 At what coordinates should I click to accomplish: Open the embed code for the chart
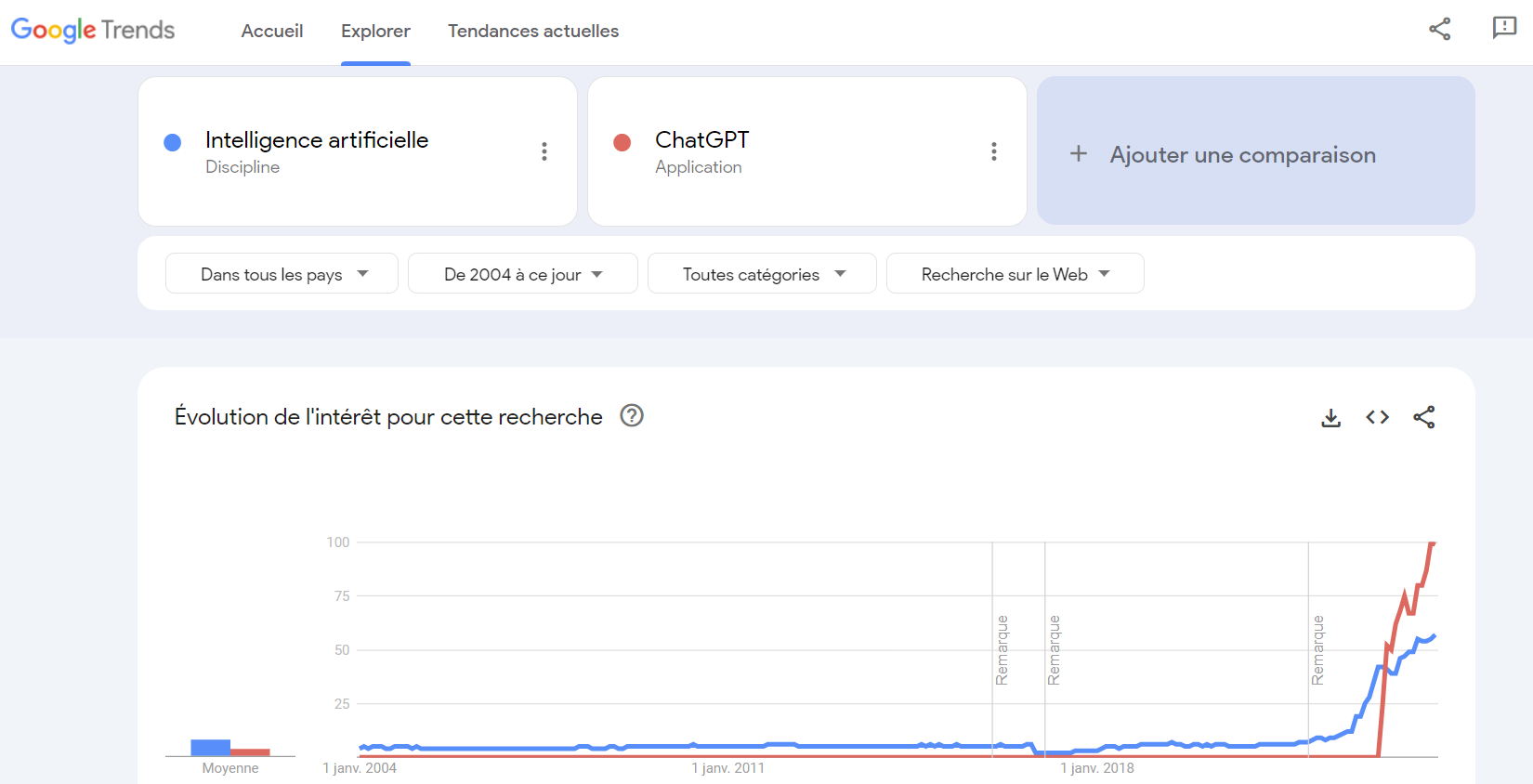click(x=1377, y=417)
